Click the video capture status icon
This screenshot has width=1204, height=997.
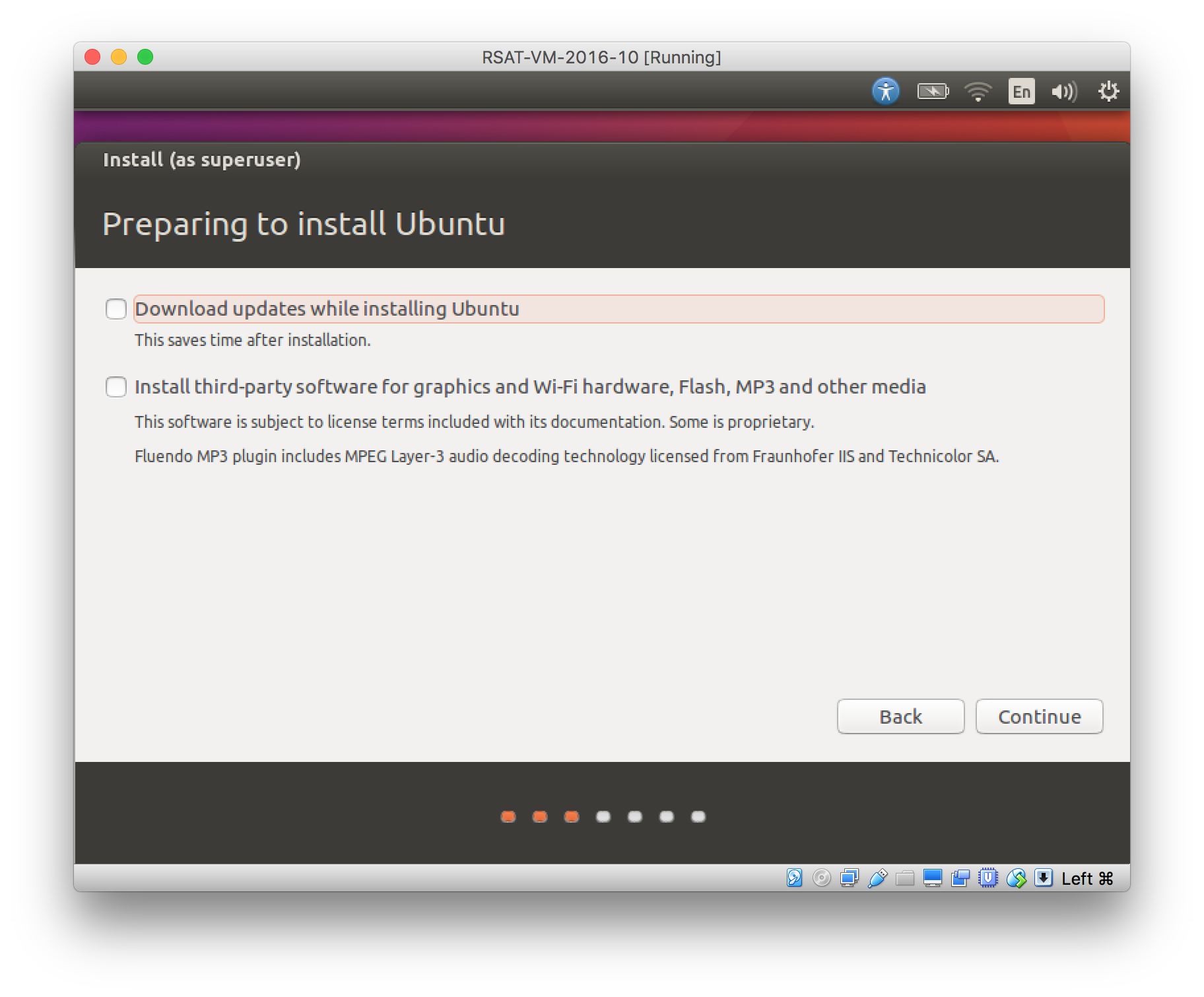(960, 878)
